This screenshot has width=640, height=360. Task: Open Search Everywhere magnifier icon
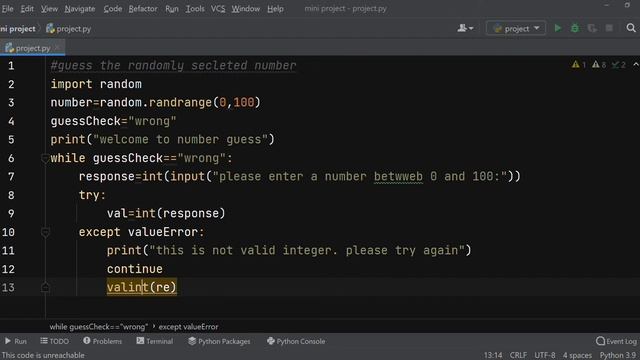[631, 28]
